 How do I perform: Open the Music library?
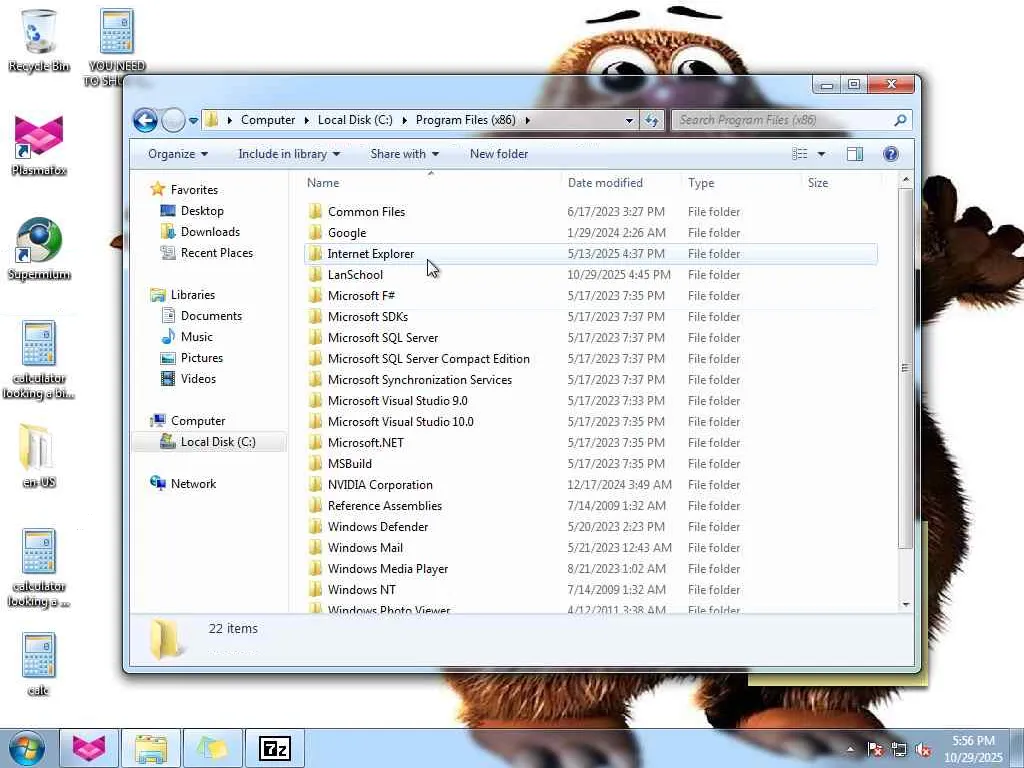point(197,337)
